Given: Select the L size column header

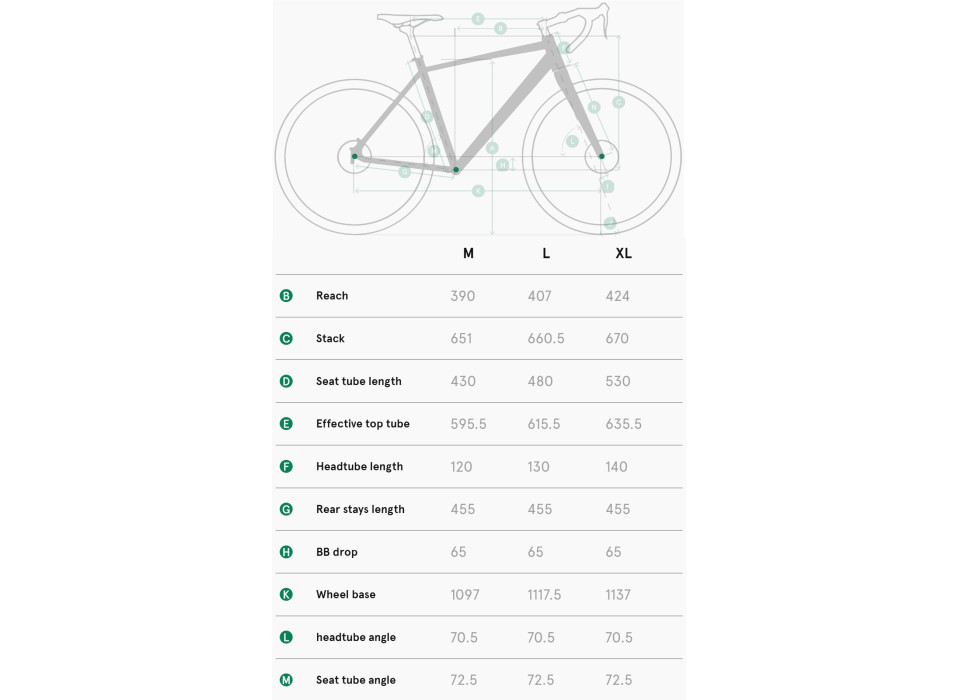Looking at the screenshot, I should coord(546,254).
